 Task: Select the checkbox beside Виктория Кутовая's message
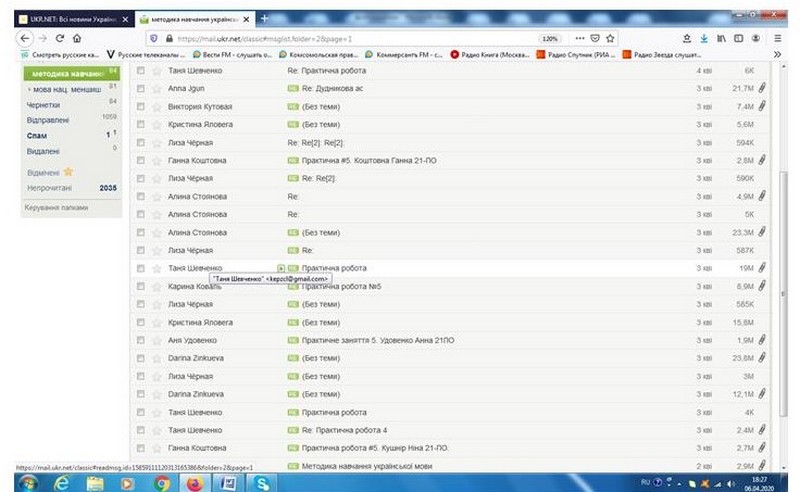click(141, 106)
